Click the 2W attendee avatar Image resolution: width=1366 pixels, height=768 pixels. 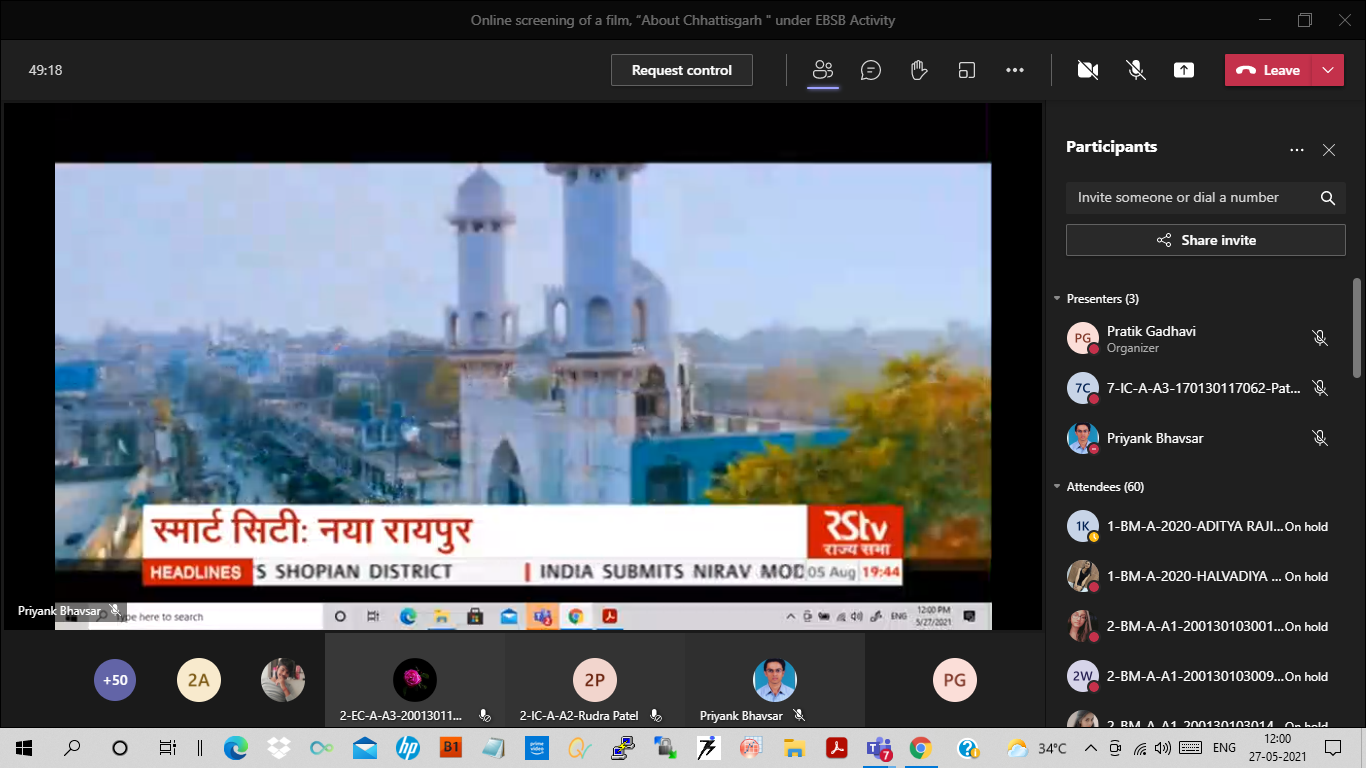(x=1083, y=676)
